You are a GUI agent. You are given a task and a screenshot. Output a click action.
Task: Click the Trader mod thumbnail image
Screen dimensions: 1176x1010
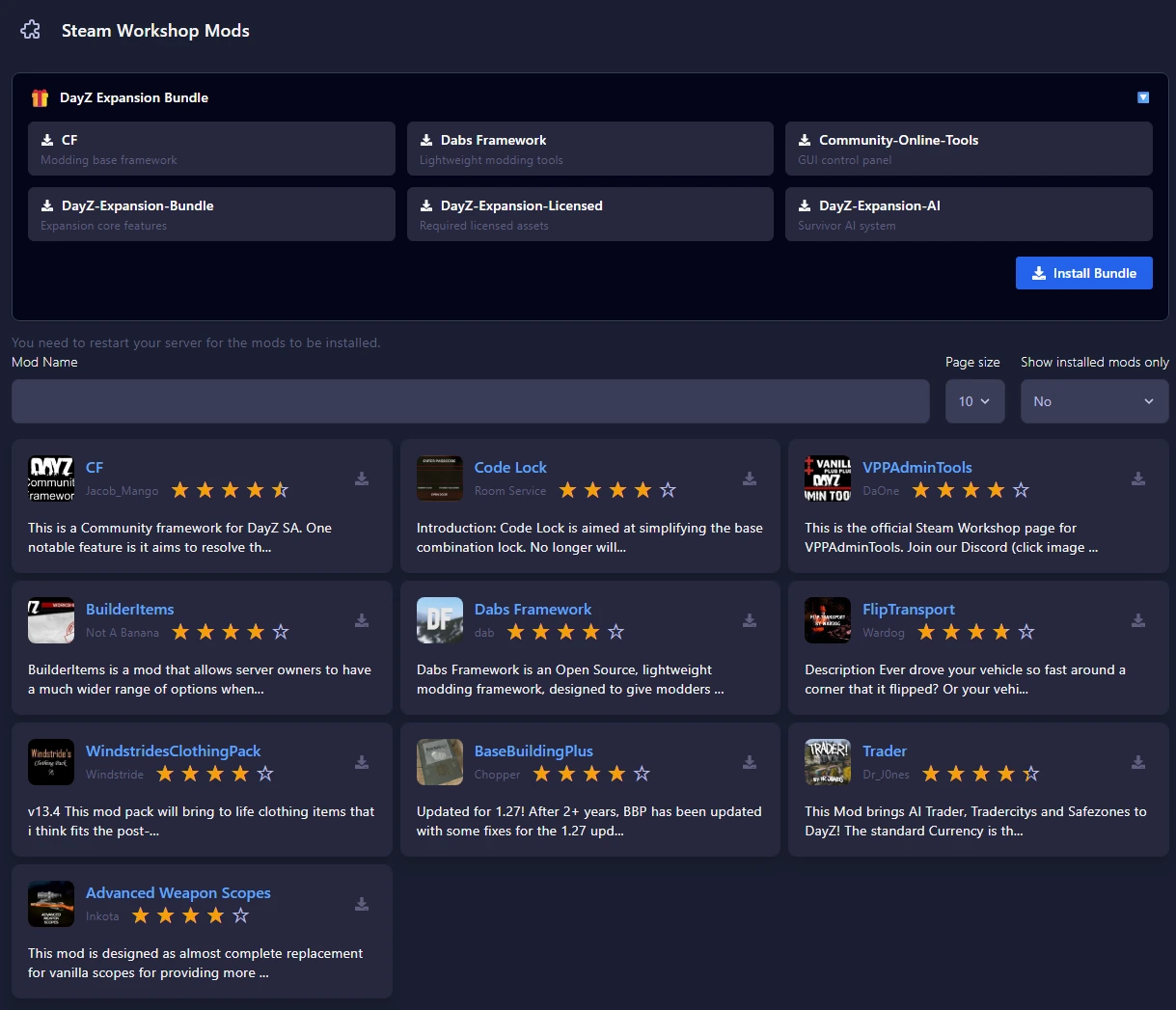pos(827,762)
